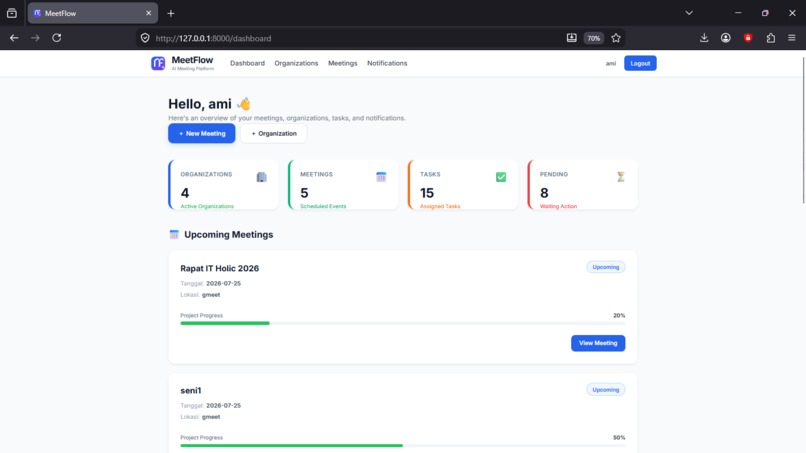Click the 'Waiting Action' label
This screenshot has height=453, width=806.
(558, 206)
